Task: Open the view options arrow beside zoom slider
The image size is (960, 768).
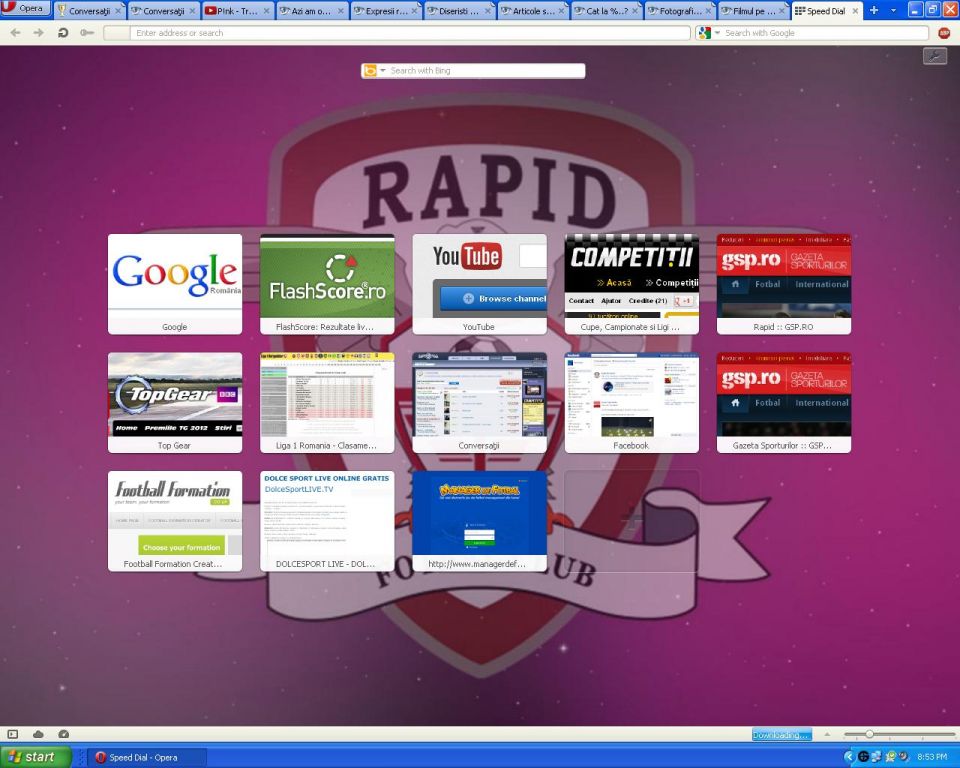Action: coord(827,734)
